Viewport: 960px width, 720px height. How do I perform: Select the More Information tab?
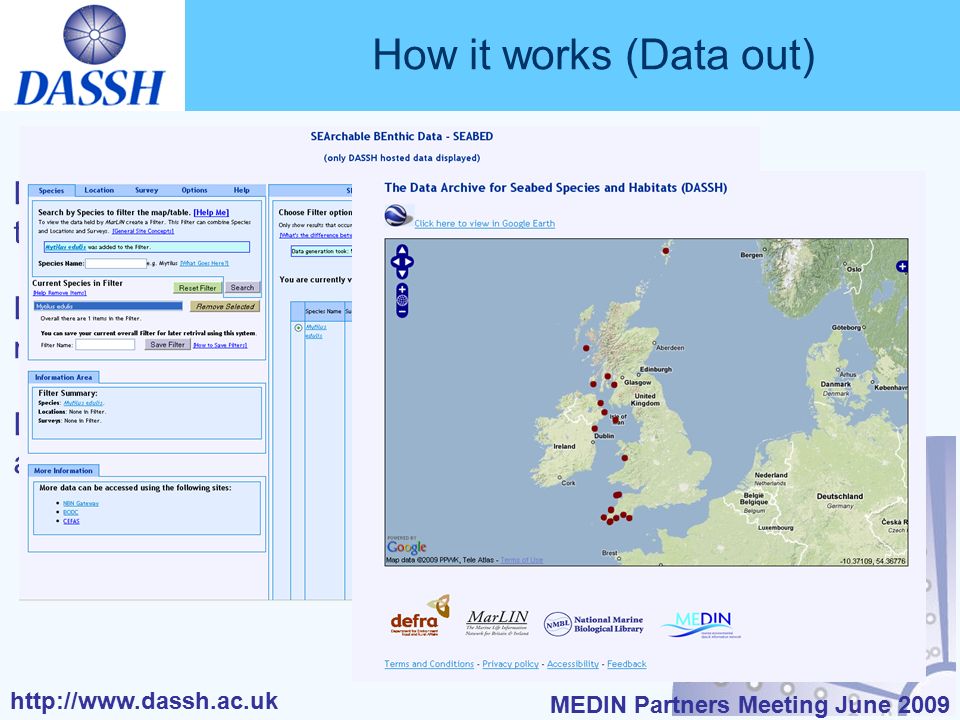pos(64,471)
